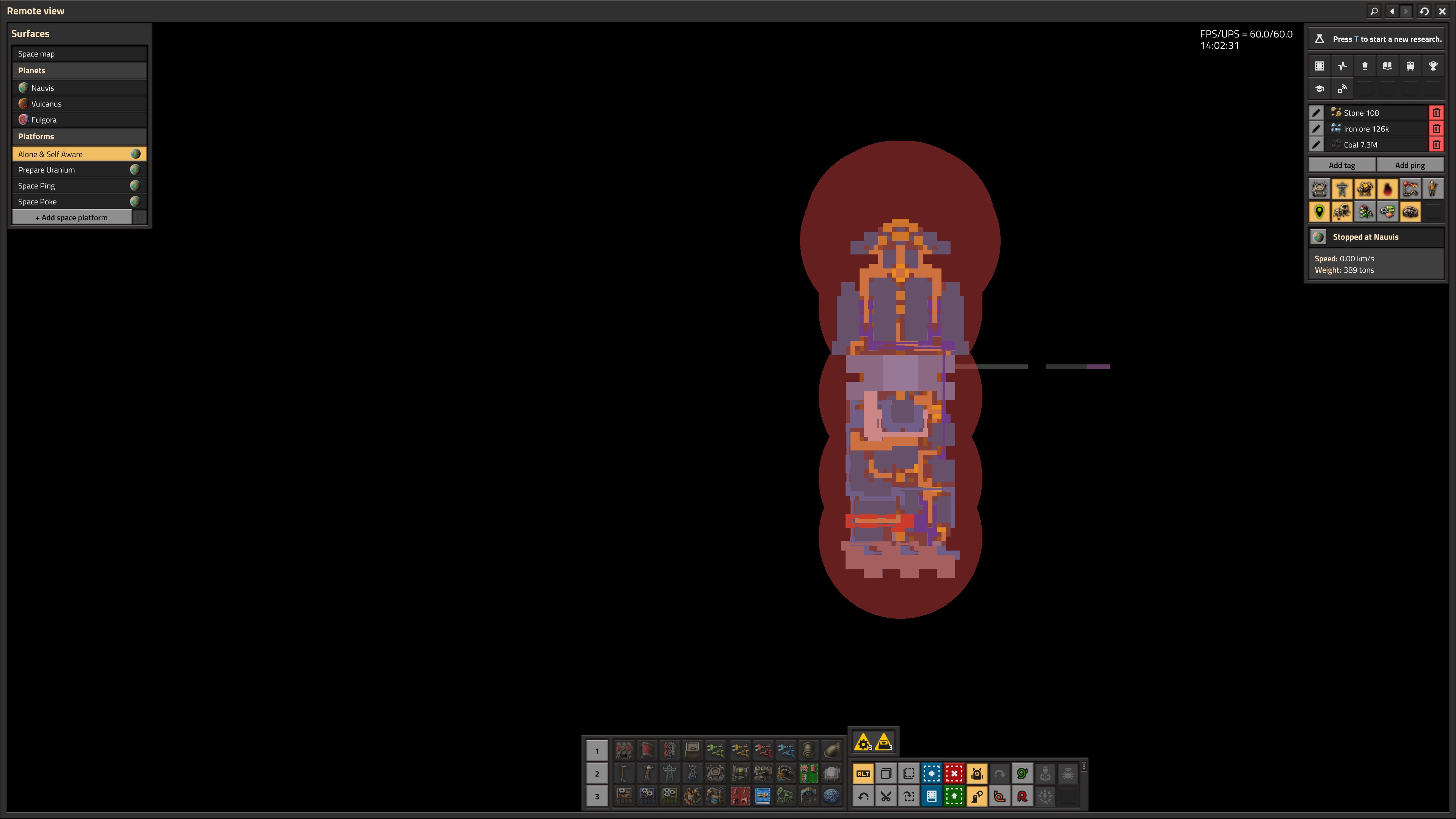Select the Cut scissors shortcut

click(x=886, y=796)
